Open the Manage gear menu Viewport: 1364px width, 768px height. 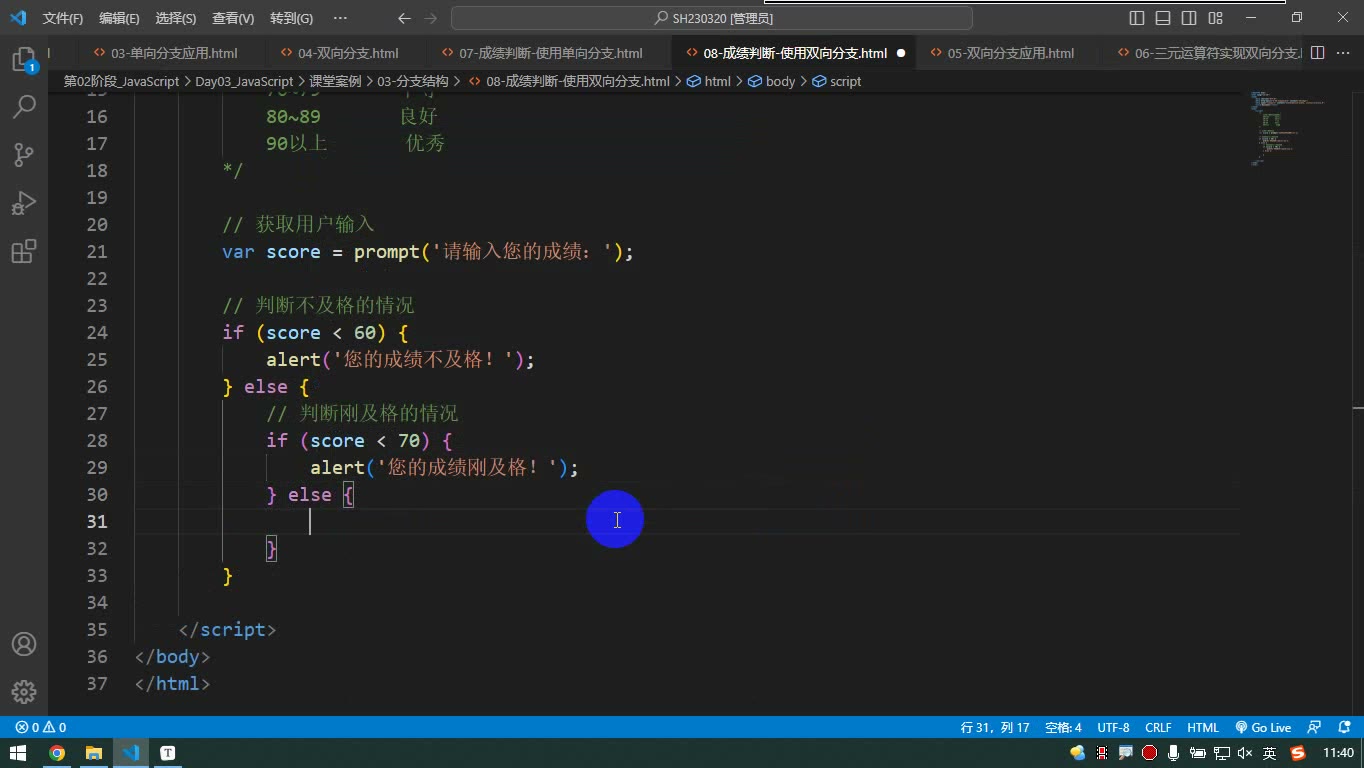(x=24, y=691)
